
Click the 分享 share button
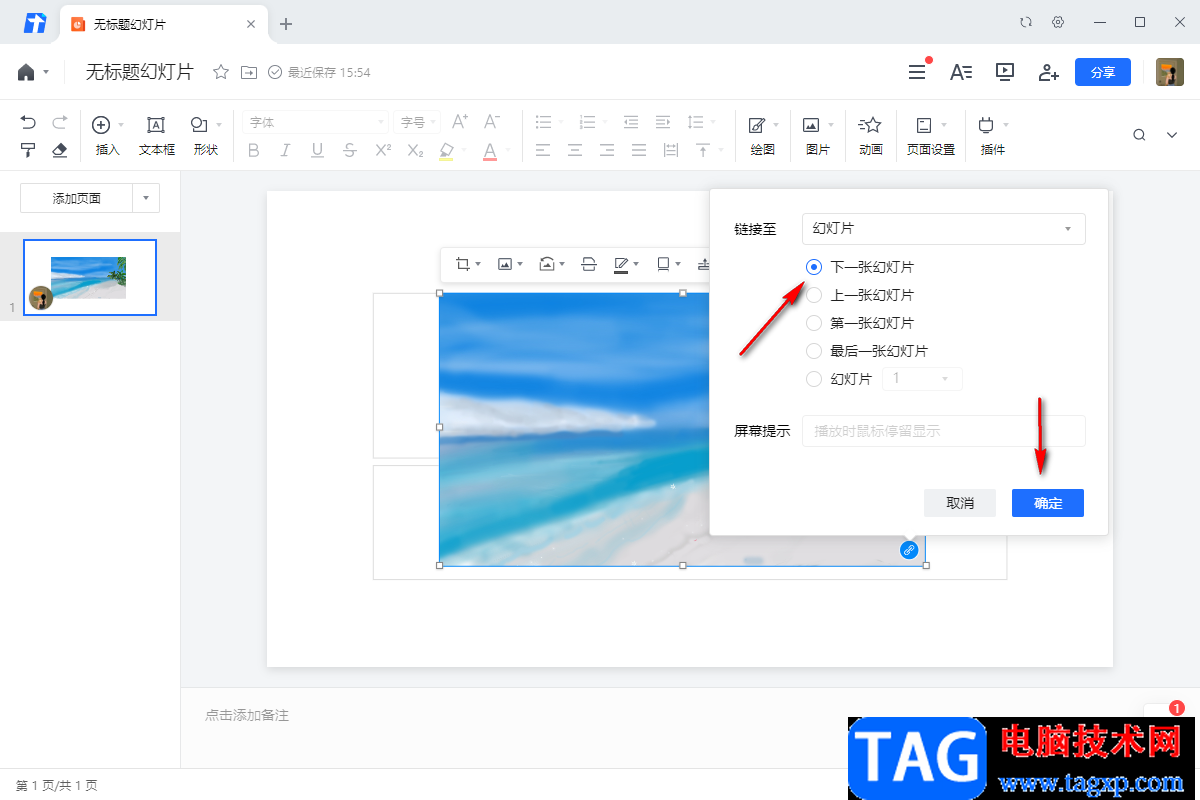[1103, 72]
